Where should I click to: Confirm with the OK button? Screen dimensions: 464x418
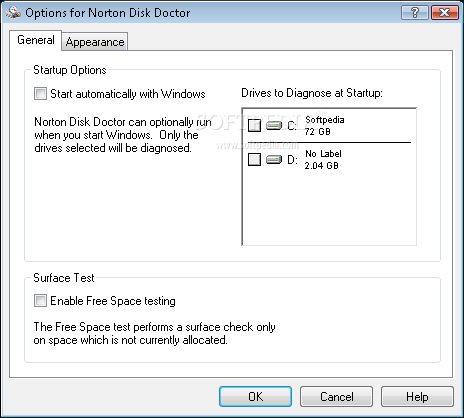255,397
